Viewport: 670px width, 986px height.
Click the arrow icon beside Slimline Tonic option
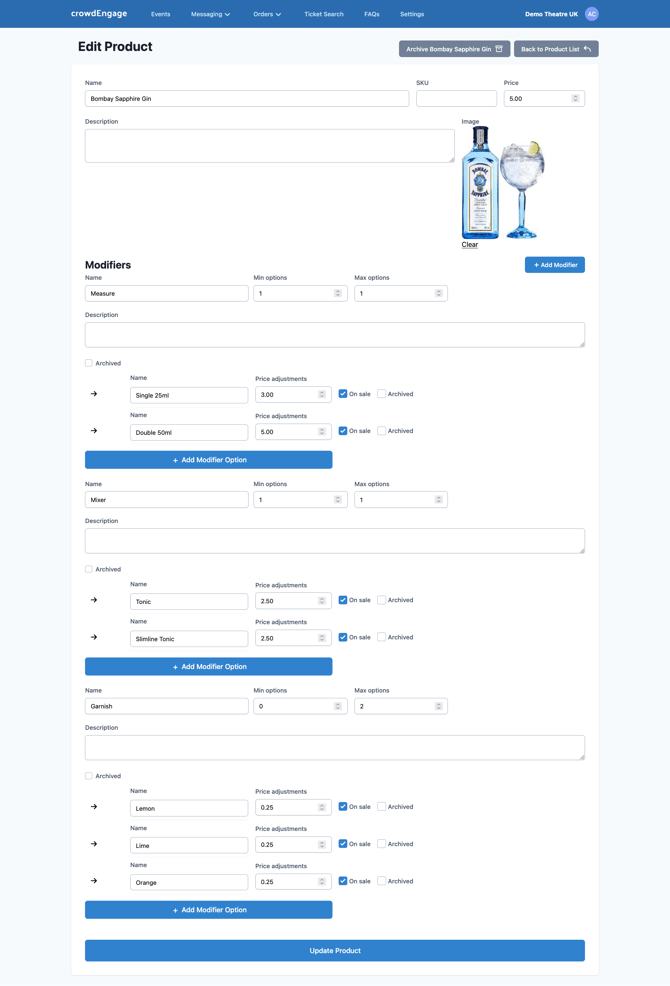point(94,637)
